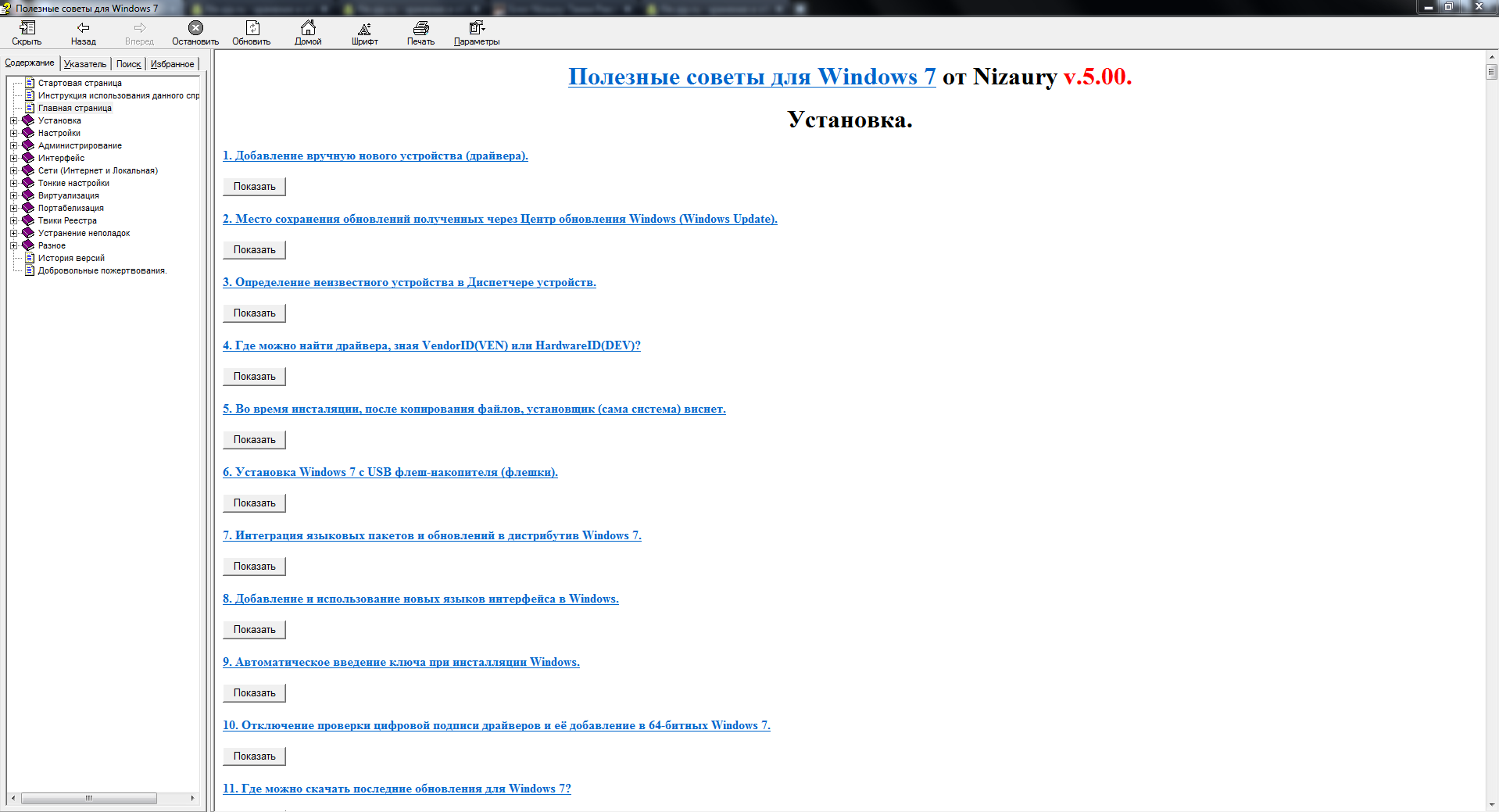Select История версий in the contents tree

(x=71, y=258)
